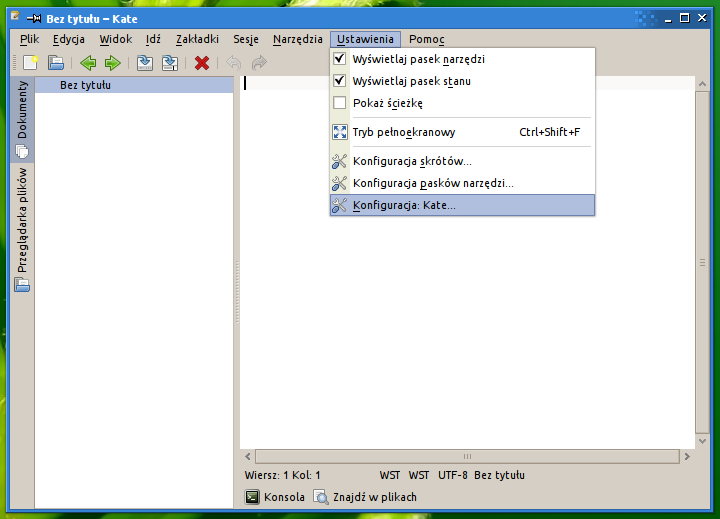The height and width of the screenshot is (519, 720).
Task: Click the tools icon beside Konfiguracja: Kate
Action: (339, 205)
